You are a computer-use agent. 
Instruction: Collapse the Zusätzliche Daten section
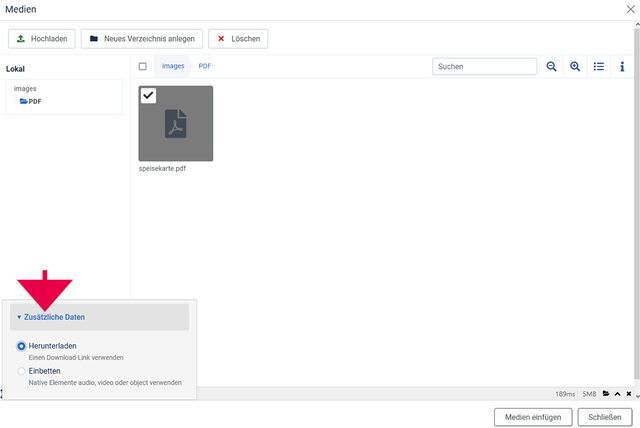[51, 317]
